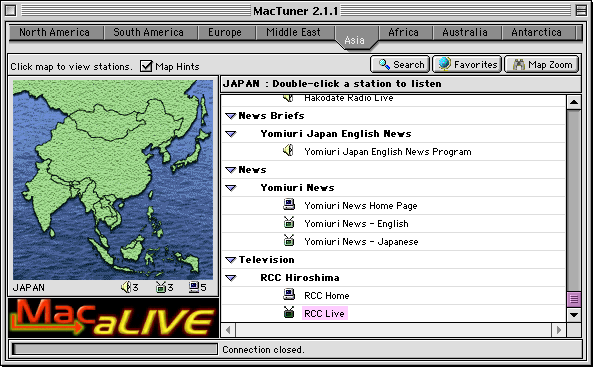Click the TV icon beside Yomiuri News - English

tap(289, 222)
